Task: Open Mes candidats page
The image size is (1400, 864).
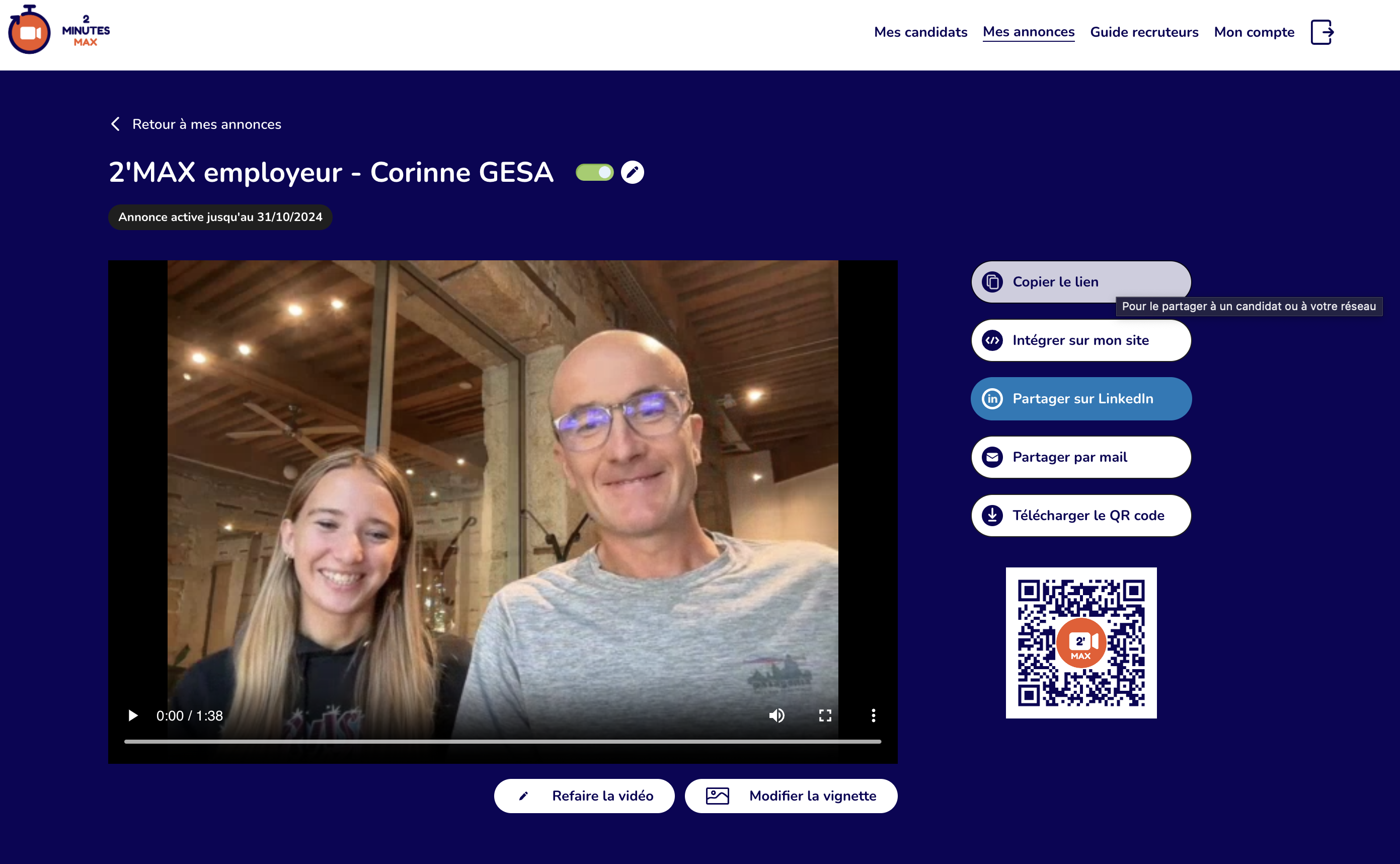Action: pos(920,32)
